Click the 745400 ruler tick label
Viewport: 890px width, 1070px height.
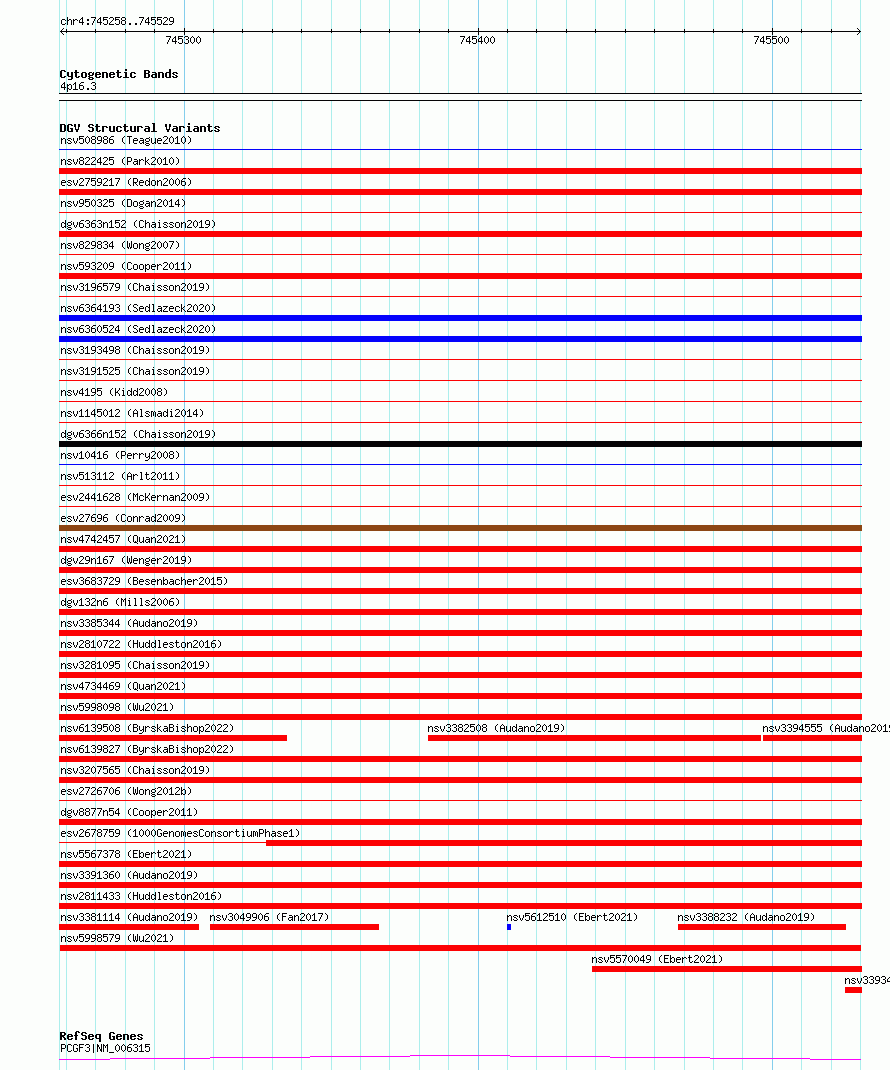pos(478,40)
